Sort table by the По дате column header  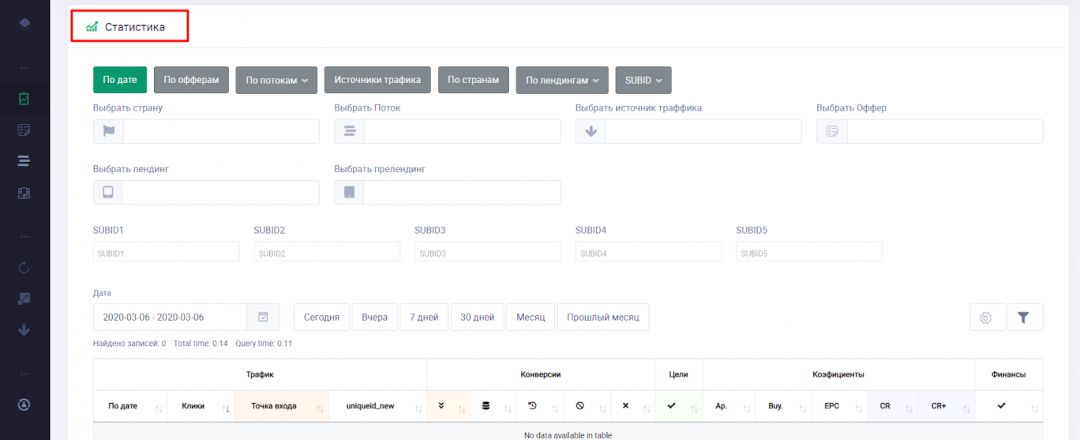[130, 406]
